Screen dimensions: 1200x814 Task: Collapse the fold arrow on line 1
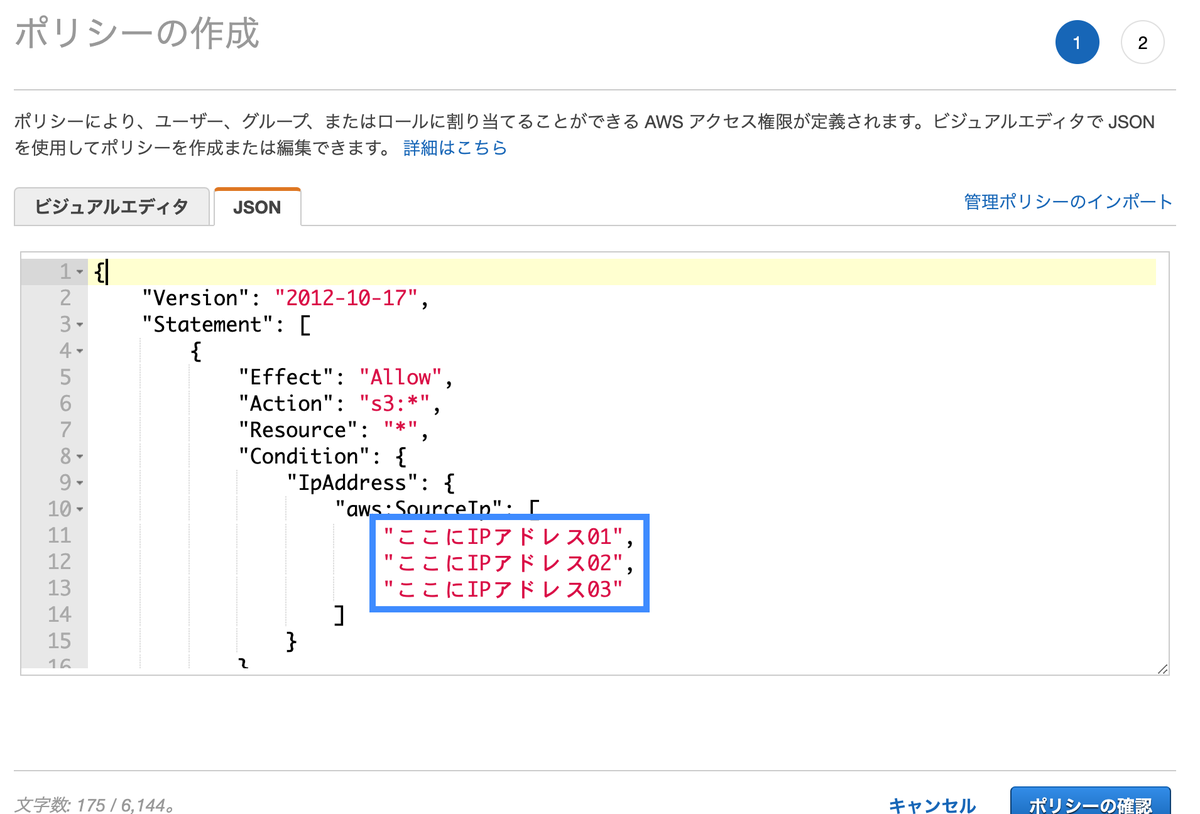click(79, 272)
